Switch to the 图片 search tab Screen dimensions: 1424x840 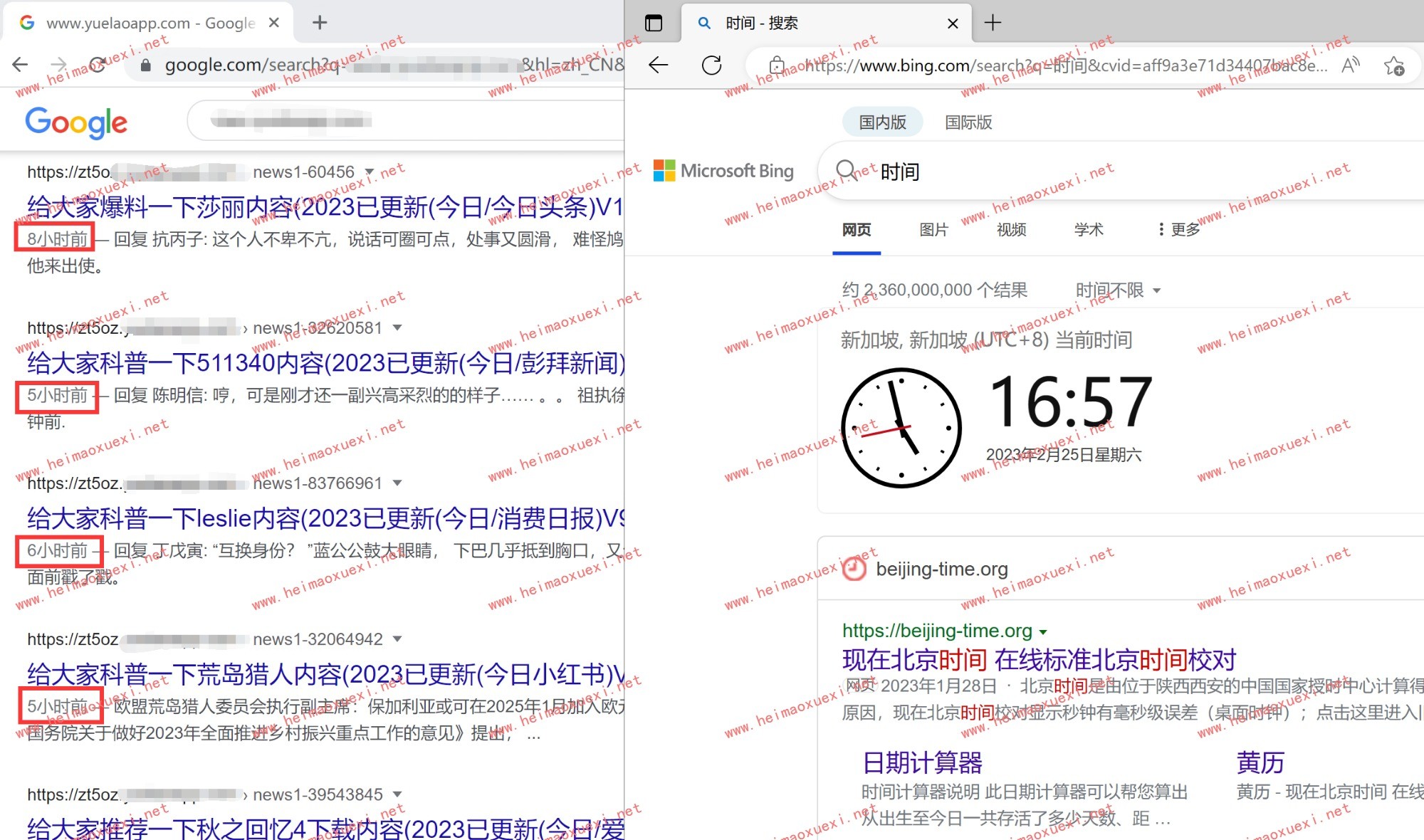pos(933,229)
